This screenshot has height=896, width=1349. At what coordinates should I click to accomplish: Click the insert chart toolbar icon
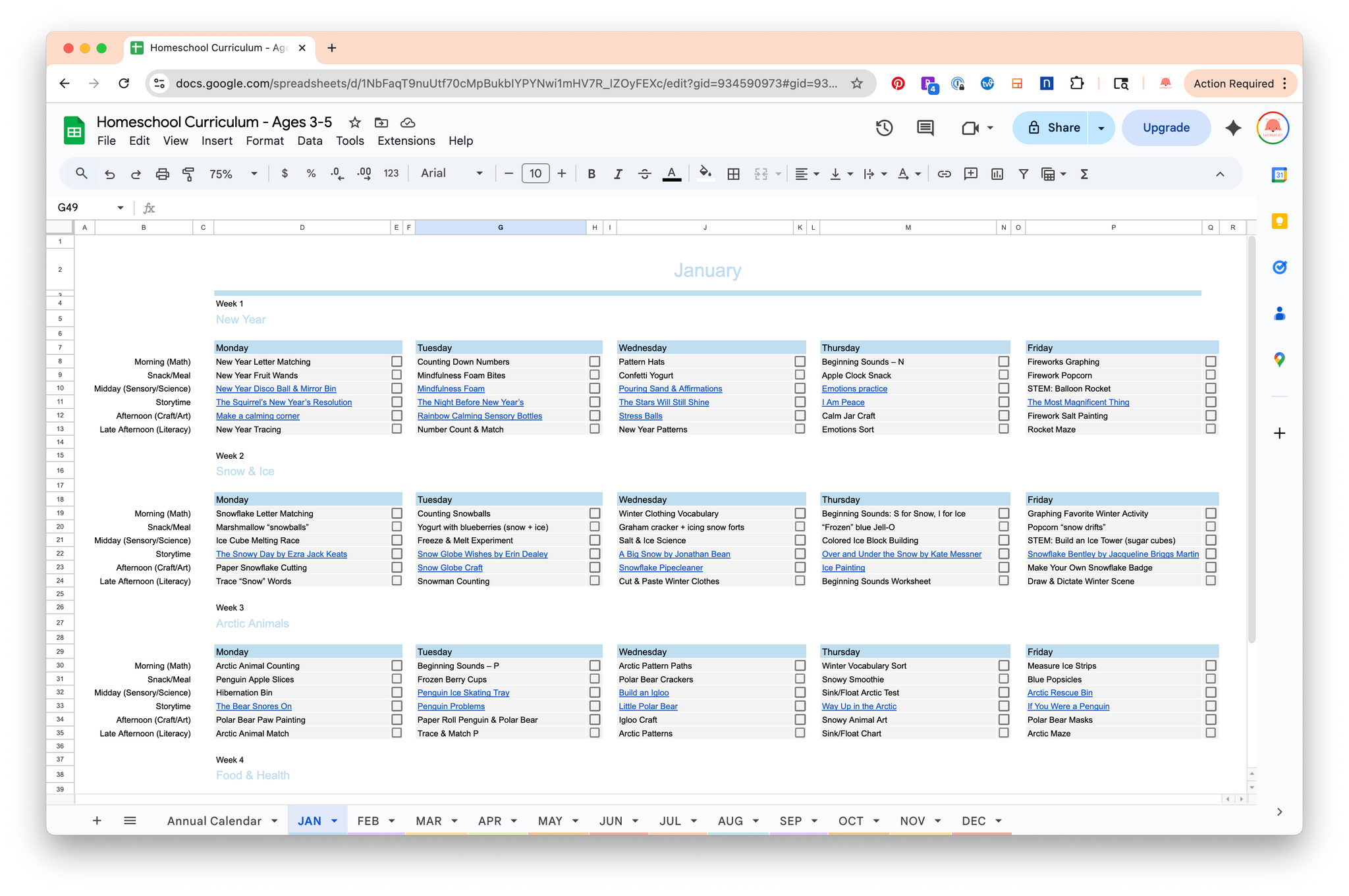997,174
